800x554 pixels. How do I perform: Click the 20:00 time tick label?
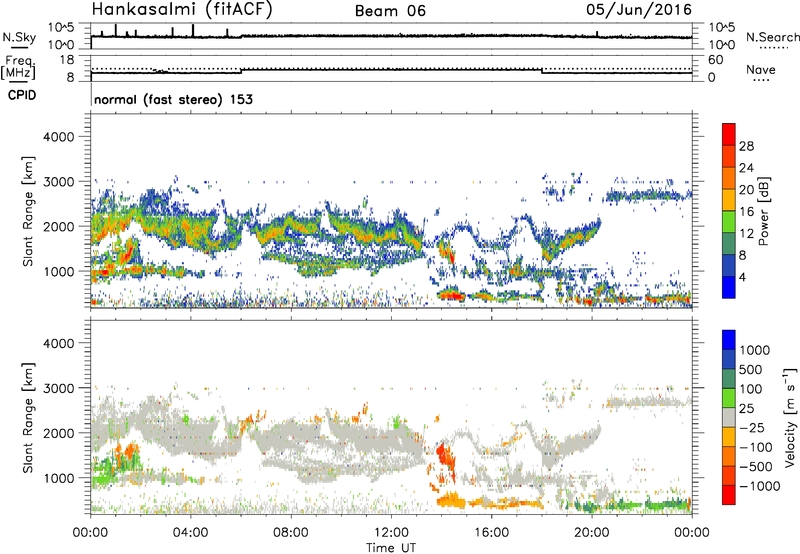[592, 533]
